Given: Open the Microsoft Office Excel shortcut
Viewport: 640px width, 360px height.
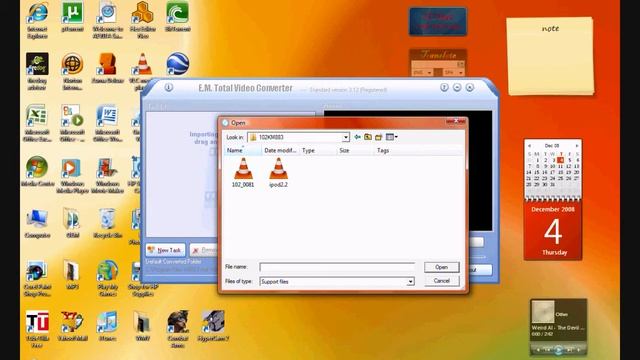Looking at the screenshot, I should click(37, 123).
